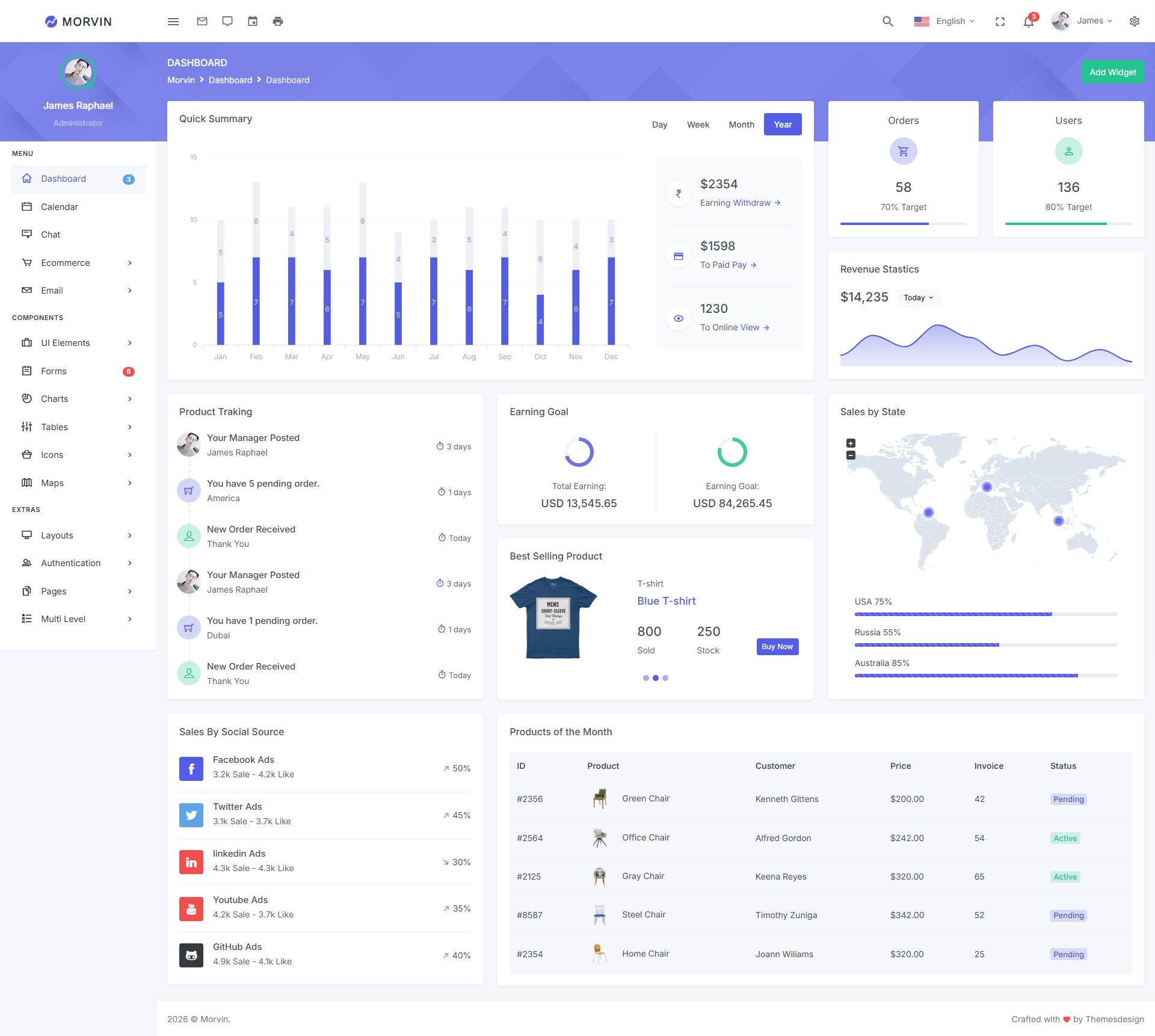
Task: Open the calendar icon in top bar
Action: click(x=253, y=21)
